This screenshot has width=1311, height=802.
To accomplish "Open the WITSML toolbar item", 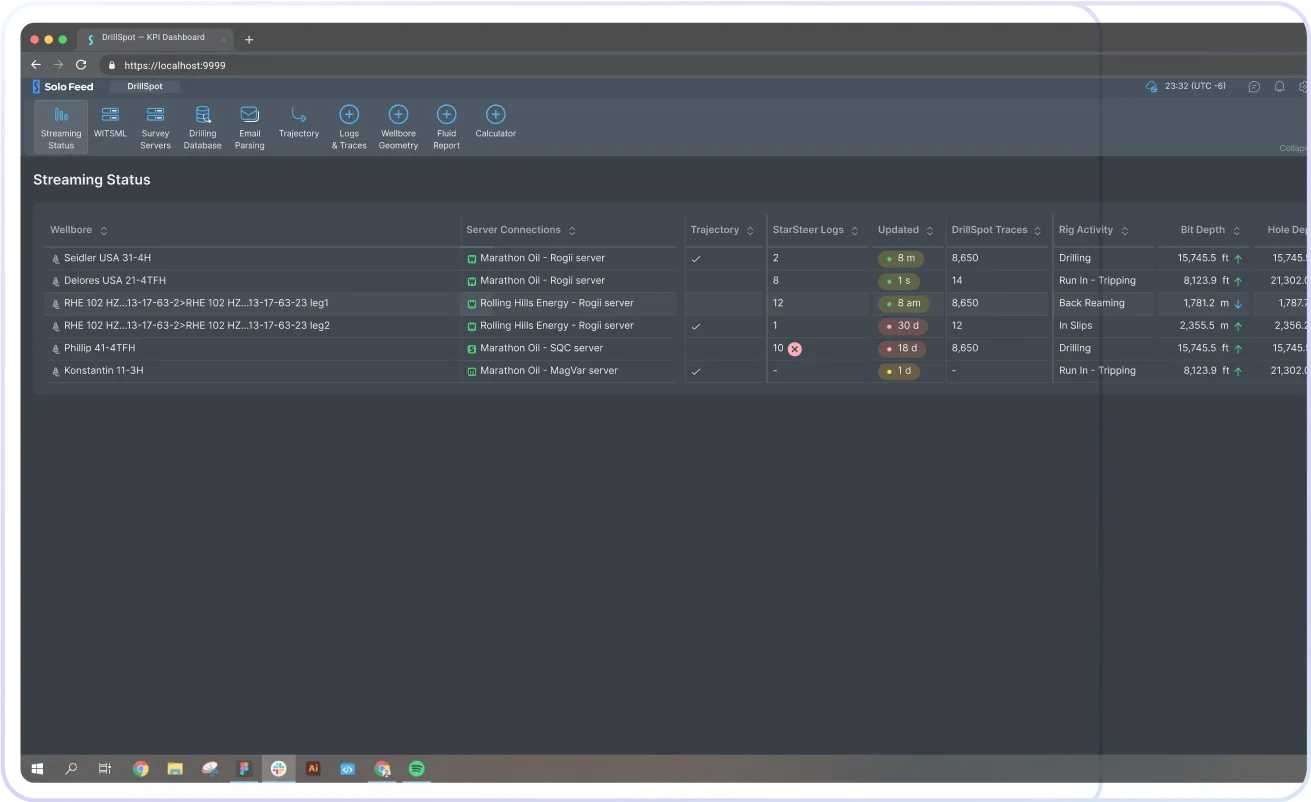I will [x=110, y=122].
